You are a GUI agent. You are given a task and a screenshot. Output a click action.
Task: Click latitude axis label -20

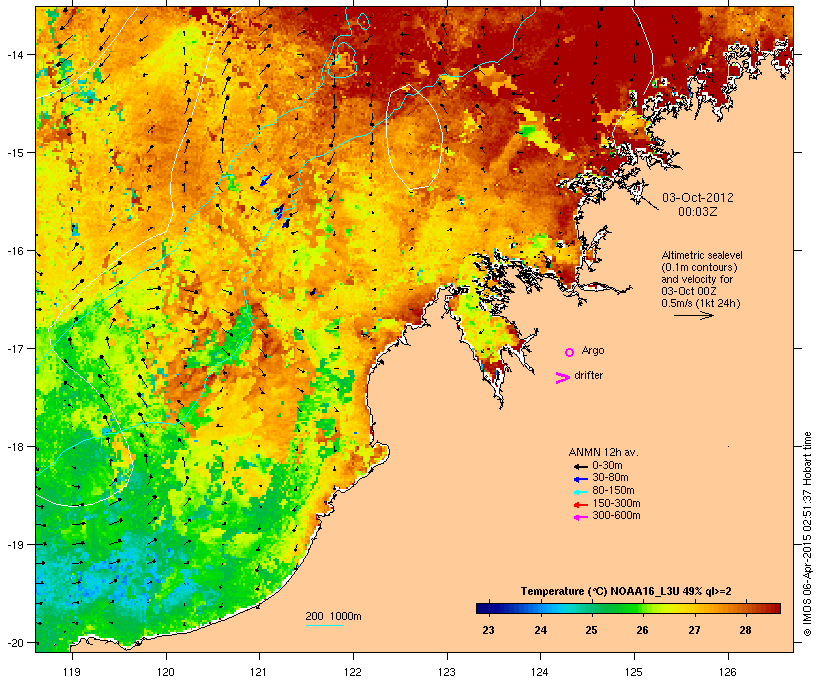(15, 643)
